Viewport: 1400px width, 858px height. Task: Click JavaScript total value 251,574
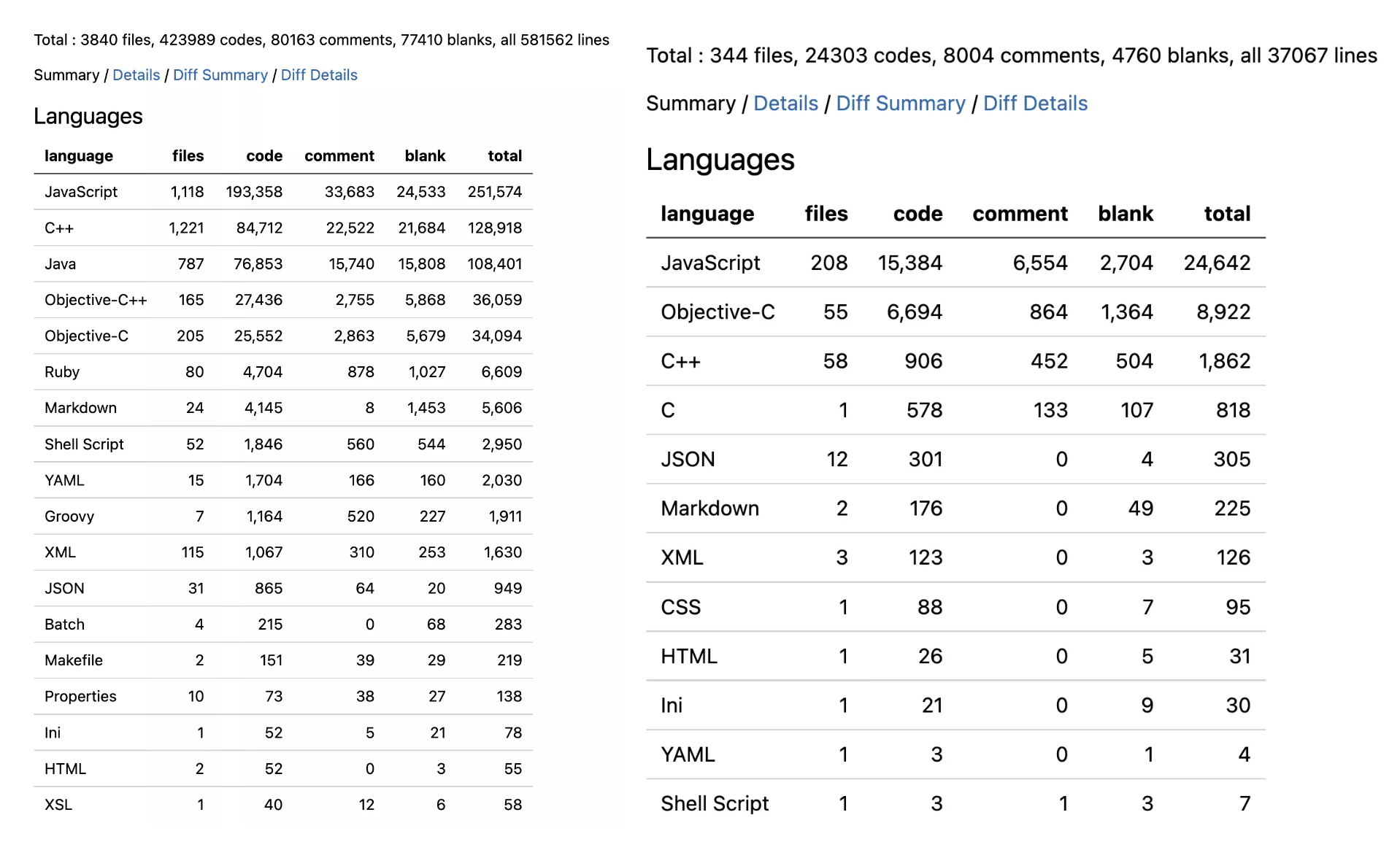pos(494,192)
